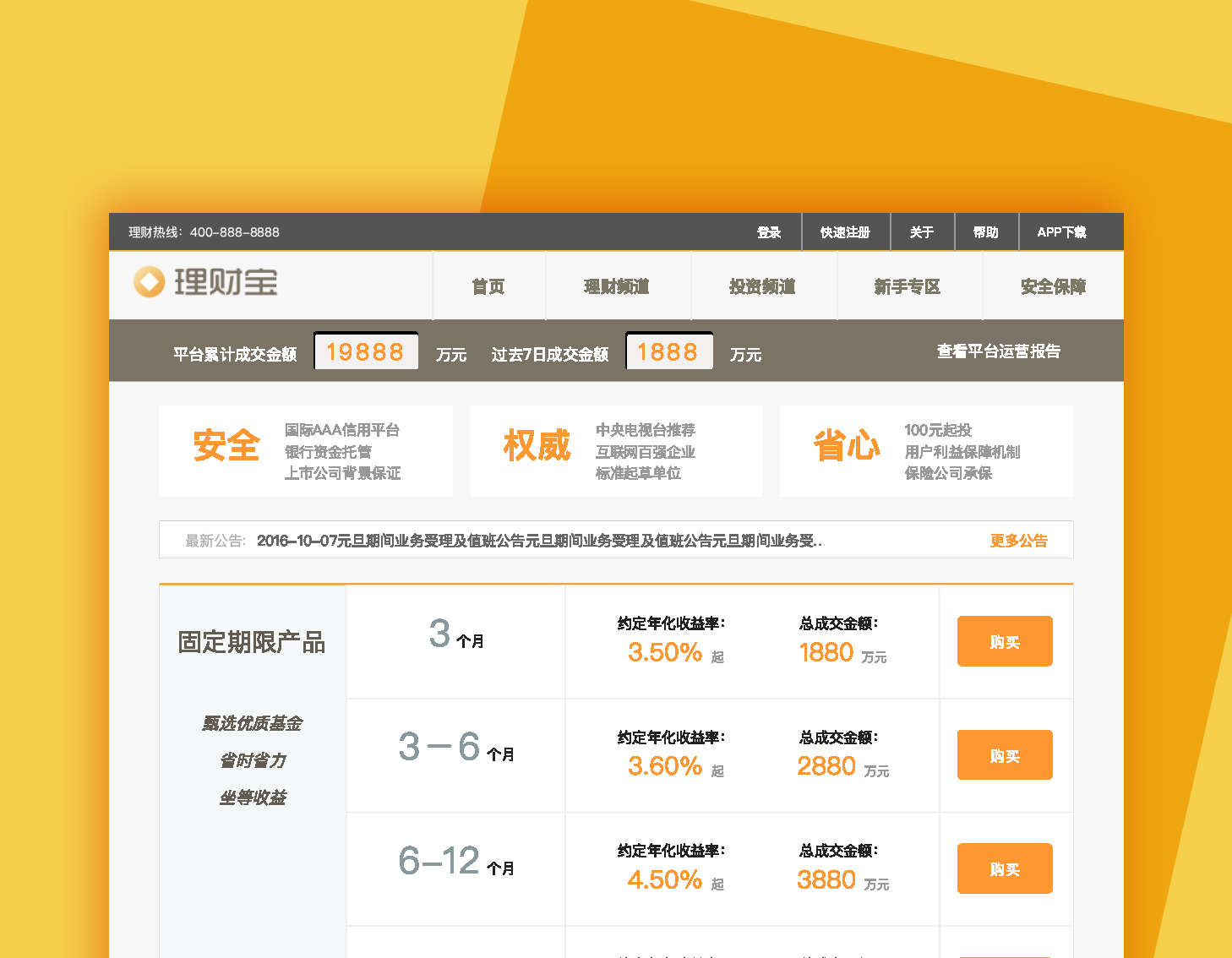Screen dimensions: 1232x958
Task: Open the 帮助 help link
Action: (x=985, y=232)
